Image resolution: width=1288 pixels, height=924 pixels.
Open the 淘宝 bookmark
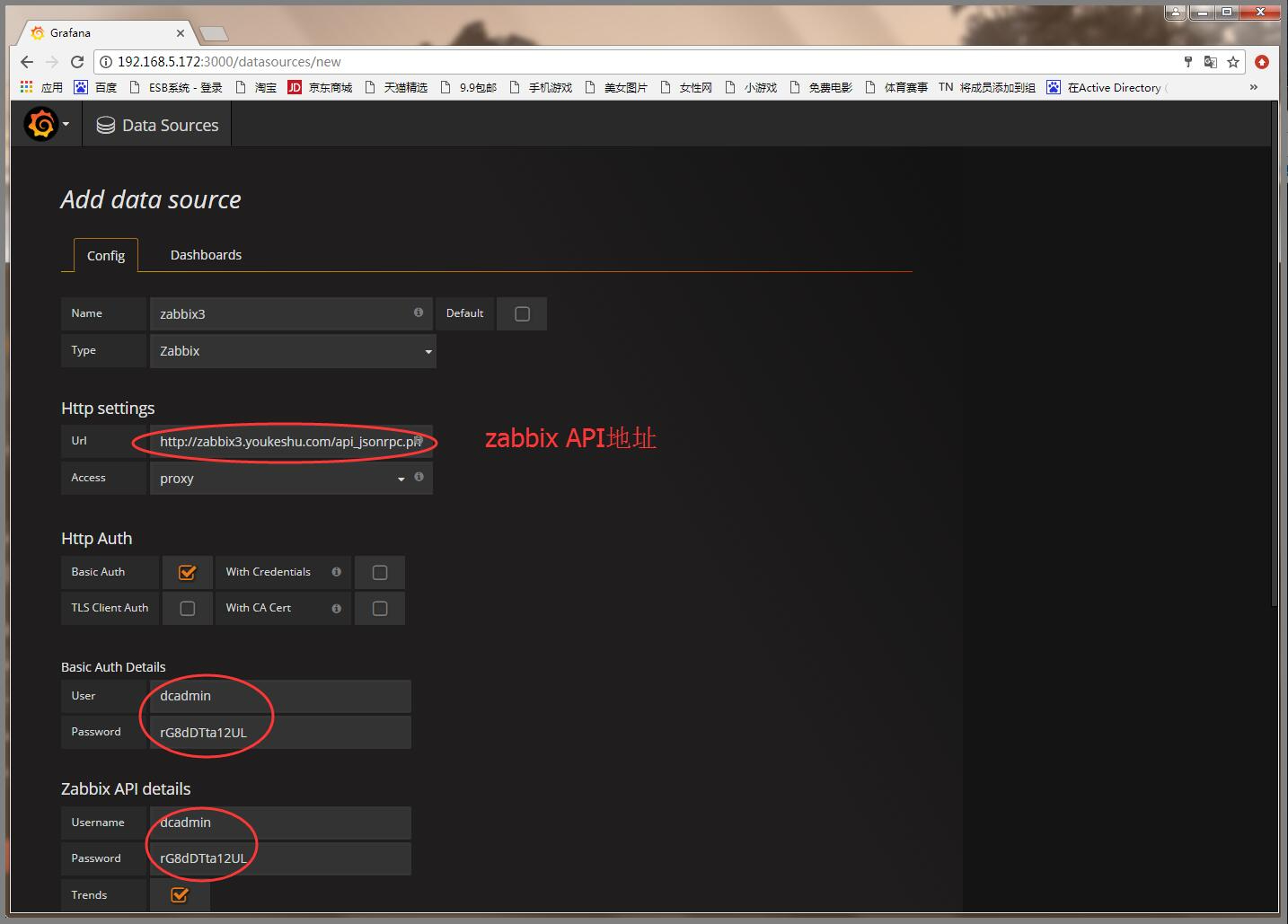[256, 87]
